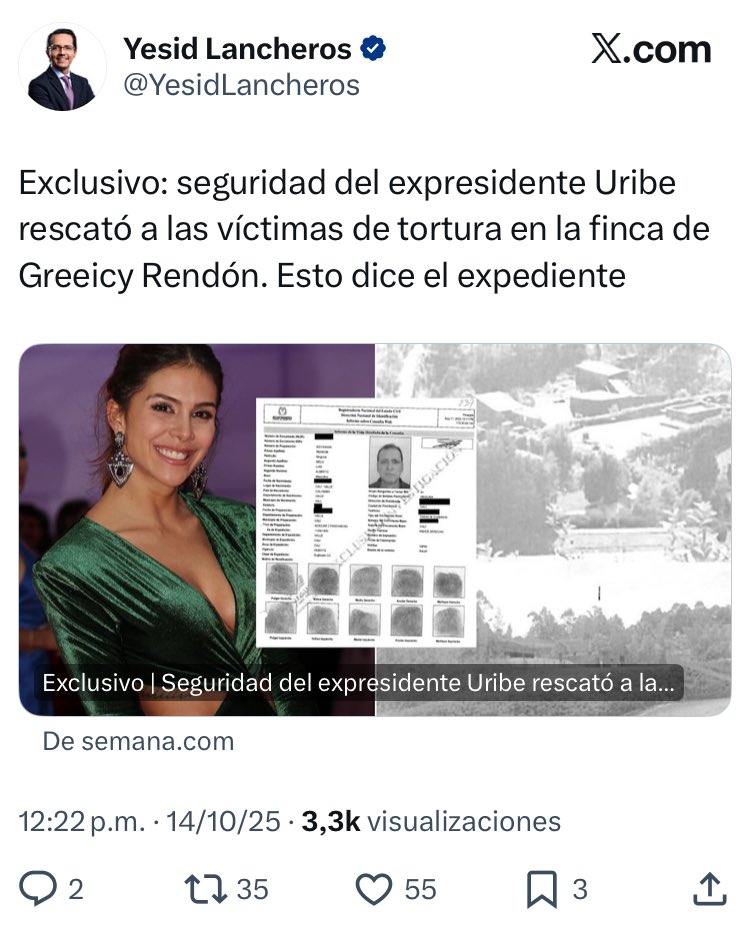This screenshot has height=934, width=749.
Task: View the 35 reposts count
Action: click(x=253, y=889)
